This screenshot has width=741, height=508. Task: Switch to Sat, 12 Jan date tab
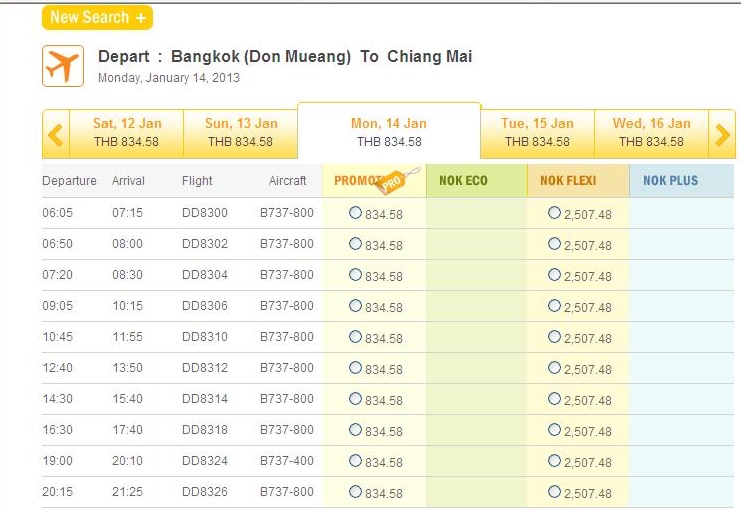(x=127, y=134)
